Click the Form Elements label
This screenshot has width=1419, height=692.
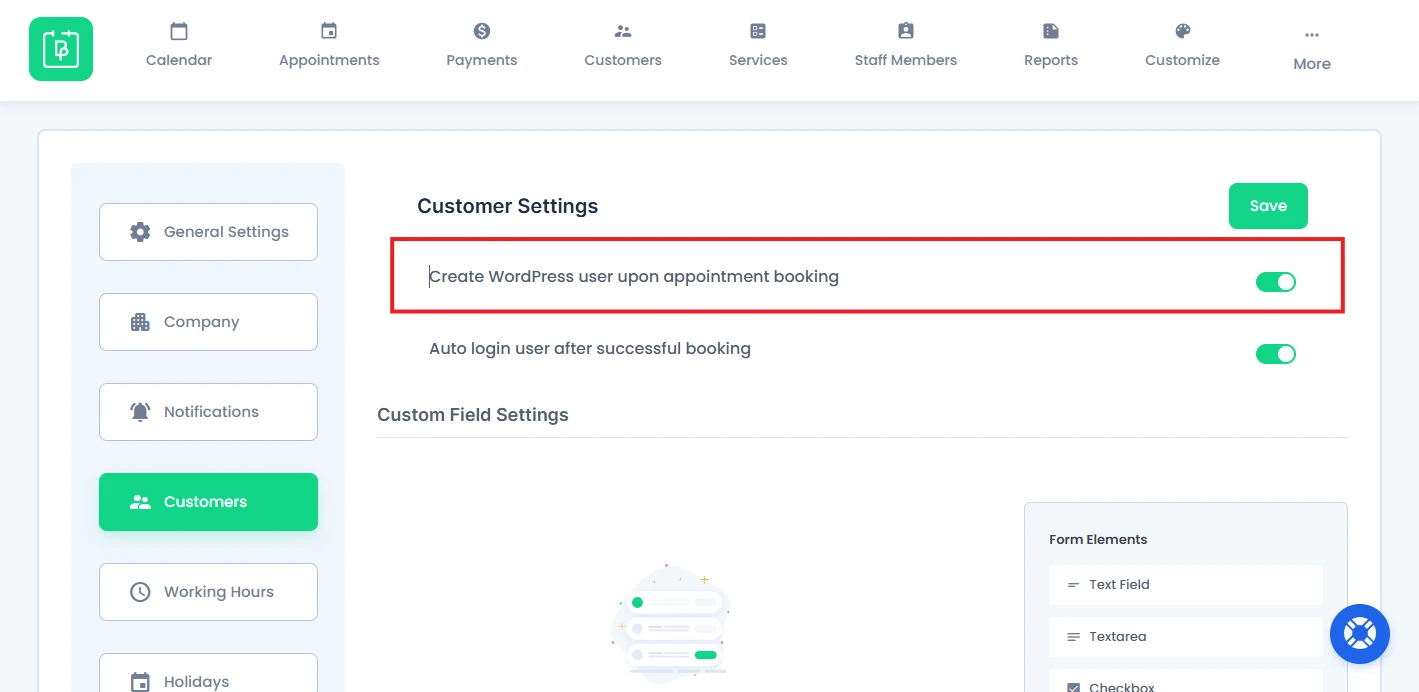1098,540
